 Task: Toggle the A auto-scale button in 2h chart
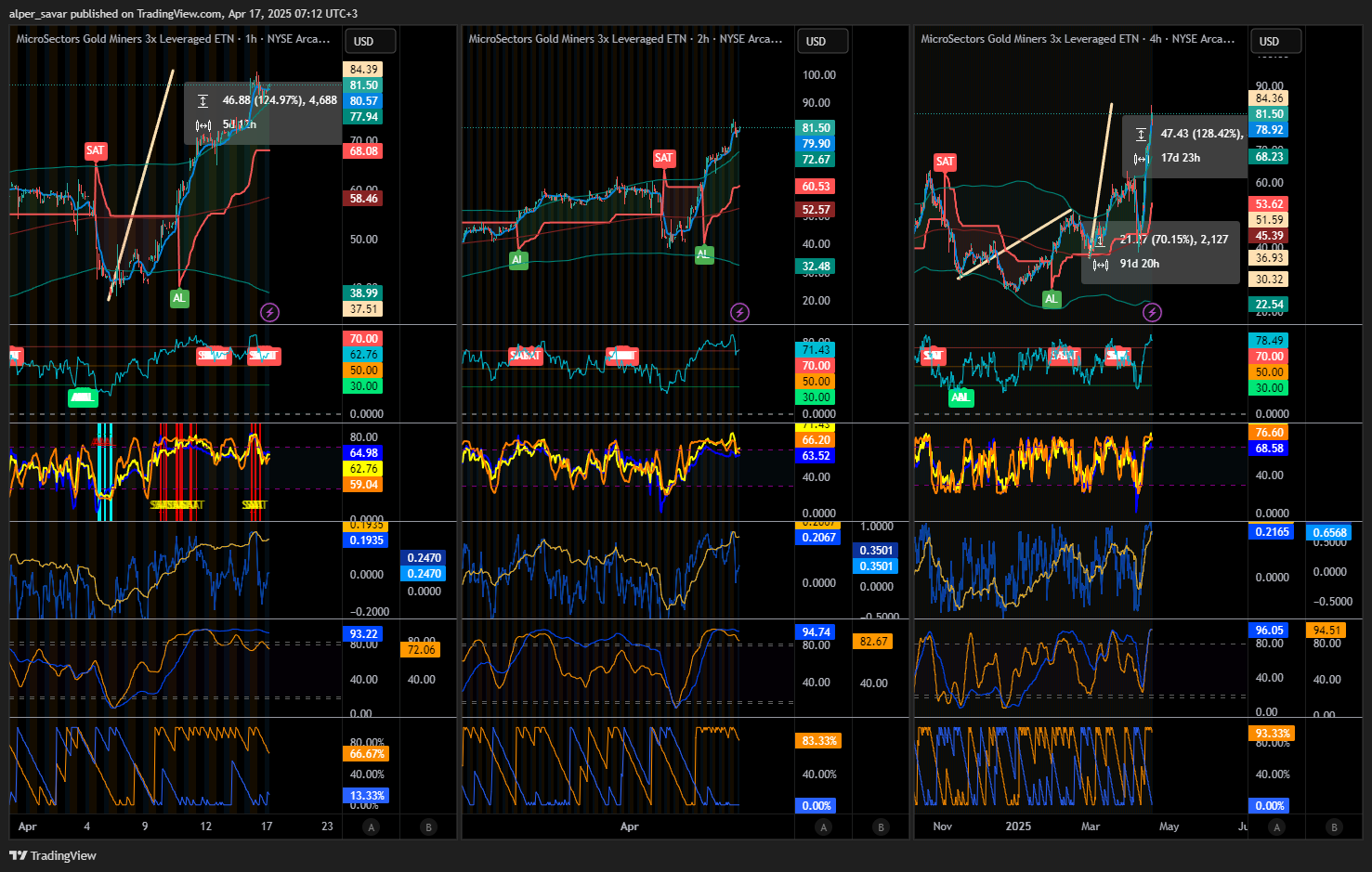coord(823,826)
